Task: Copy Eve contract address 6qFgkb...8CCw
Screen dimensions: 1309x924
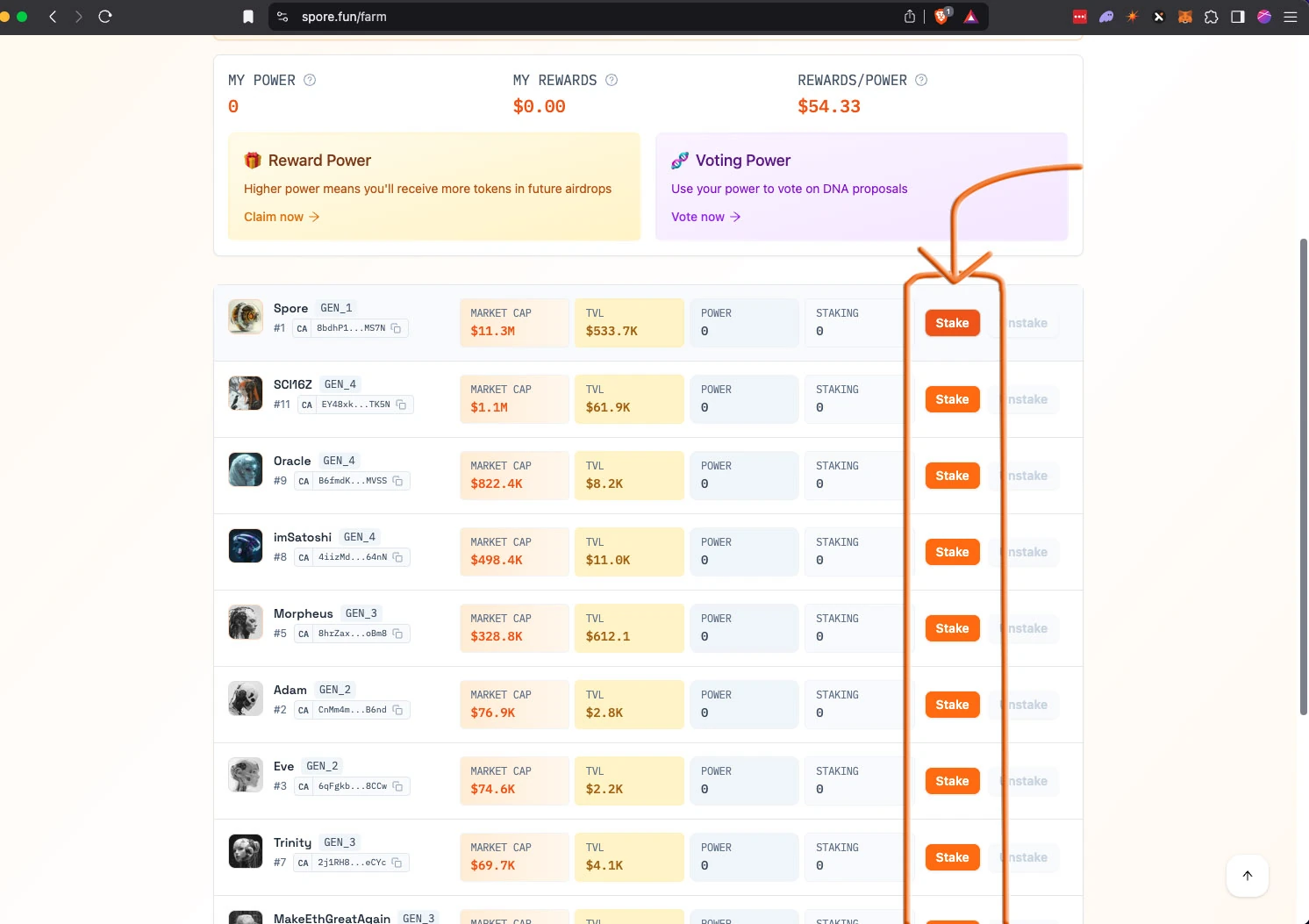Action: (x=398, y=786)
